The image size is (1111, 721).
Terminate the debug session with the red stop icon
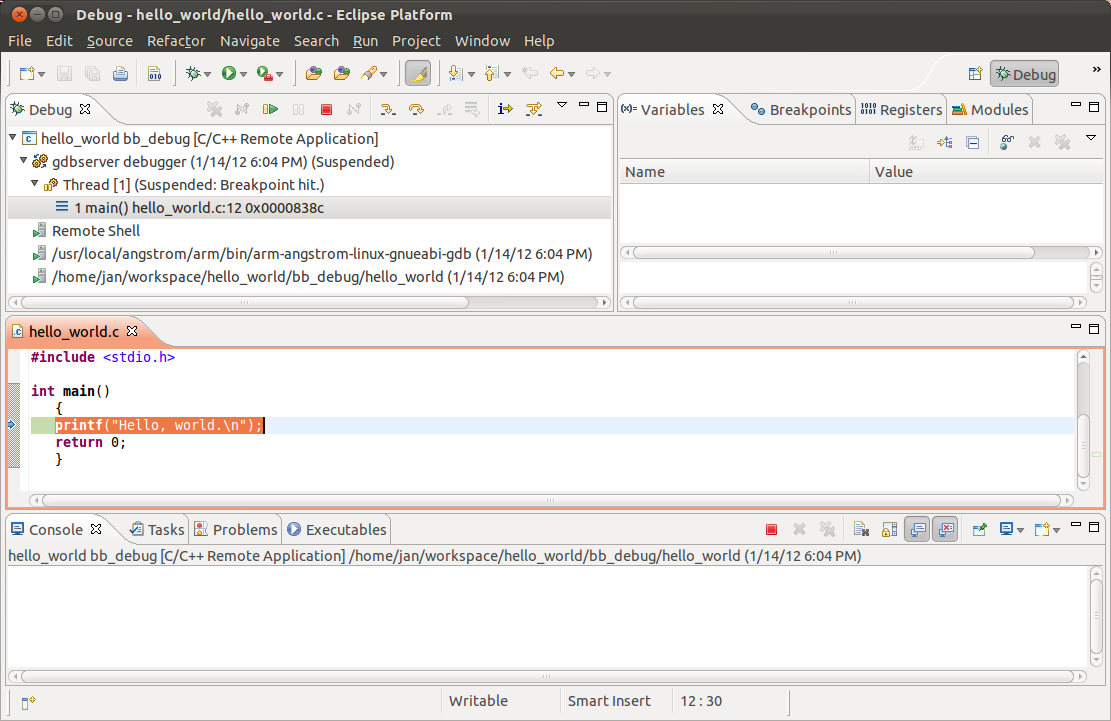click(x=326, y=109)
